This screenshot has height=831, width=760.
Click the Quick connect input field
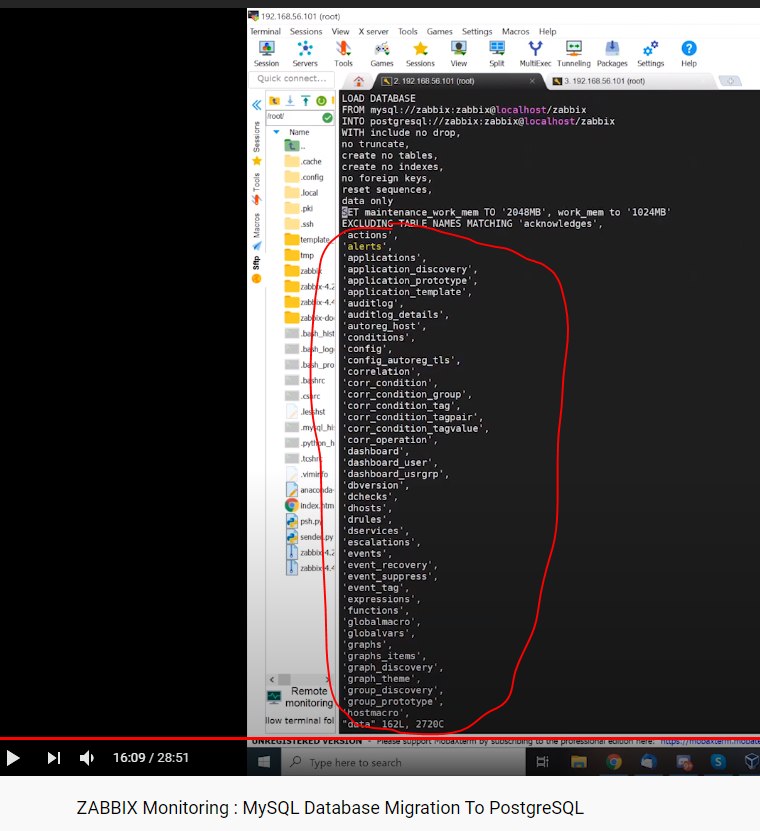(x=291, y=78)
